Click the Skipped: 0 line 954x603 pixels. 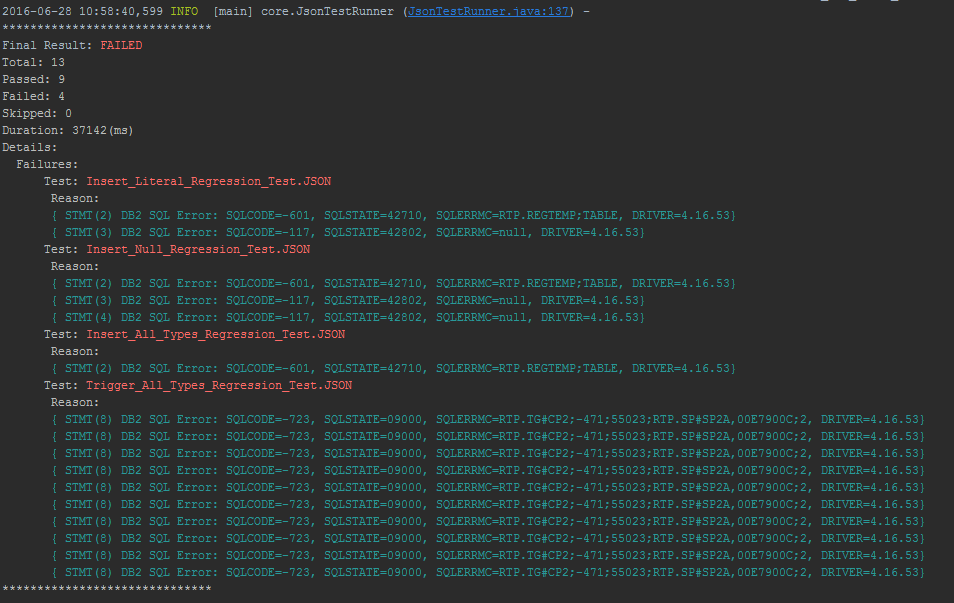pyautogui.click(x=36, y=113)
